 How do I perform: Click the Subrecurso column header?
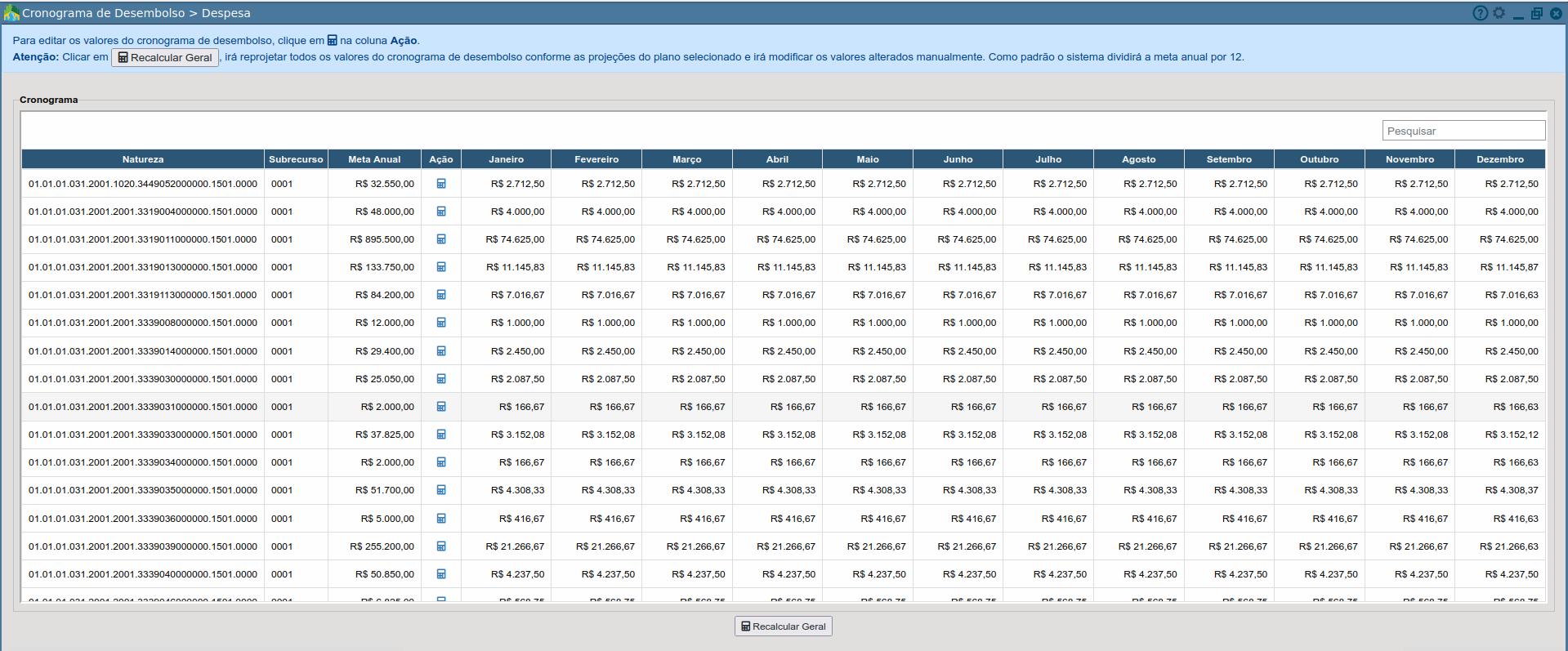tap(296, 159)
